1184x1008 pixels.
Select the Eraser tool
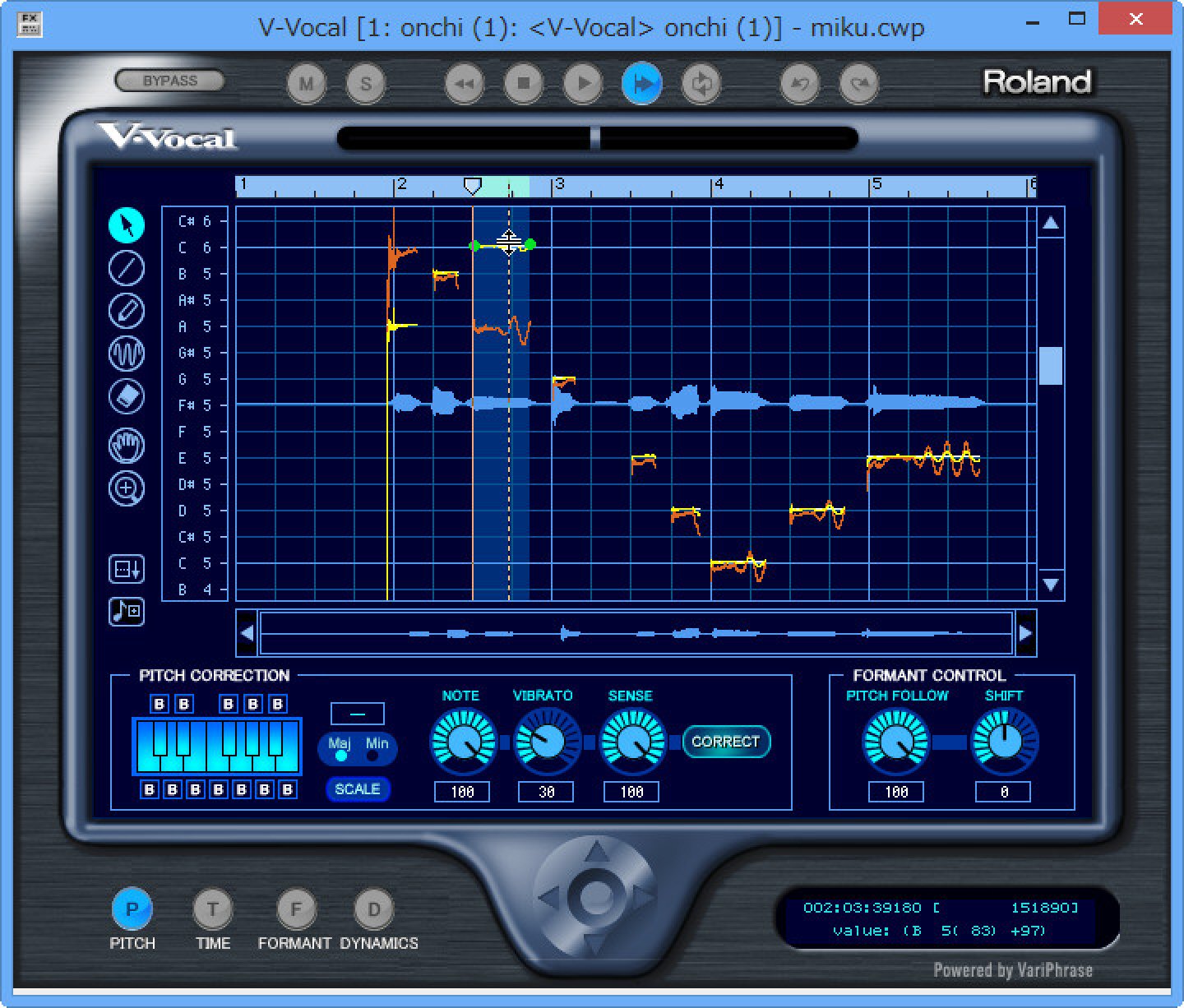[127, 397]
